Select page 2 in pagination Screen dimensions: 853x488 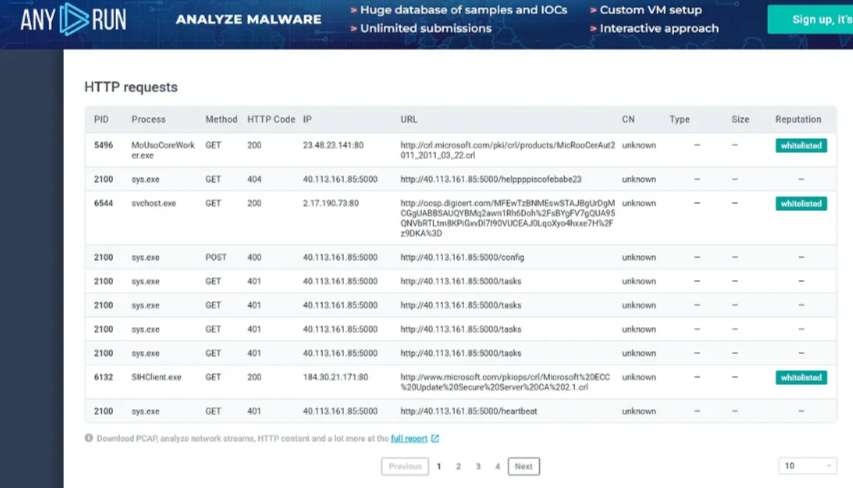pyautogui.click(x=458, y=466)
